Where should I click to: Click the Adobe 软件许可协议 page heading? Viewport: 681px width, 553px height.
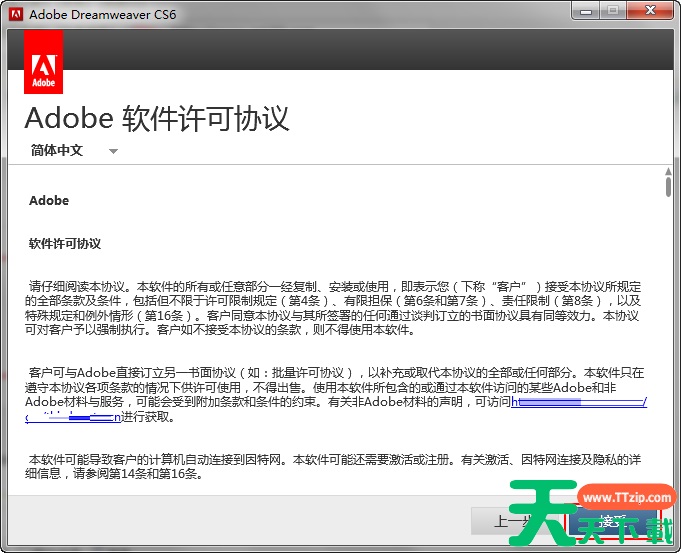click(x=157, y=118)
